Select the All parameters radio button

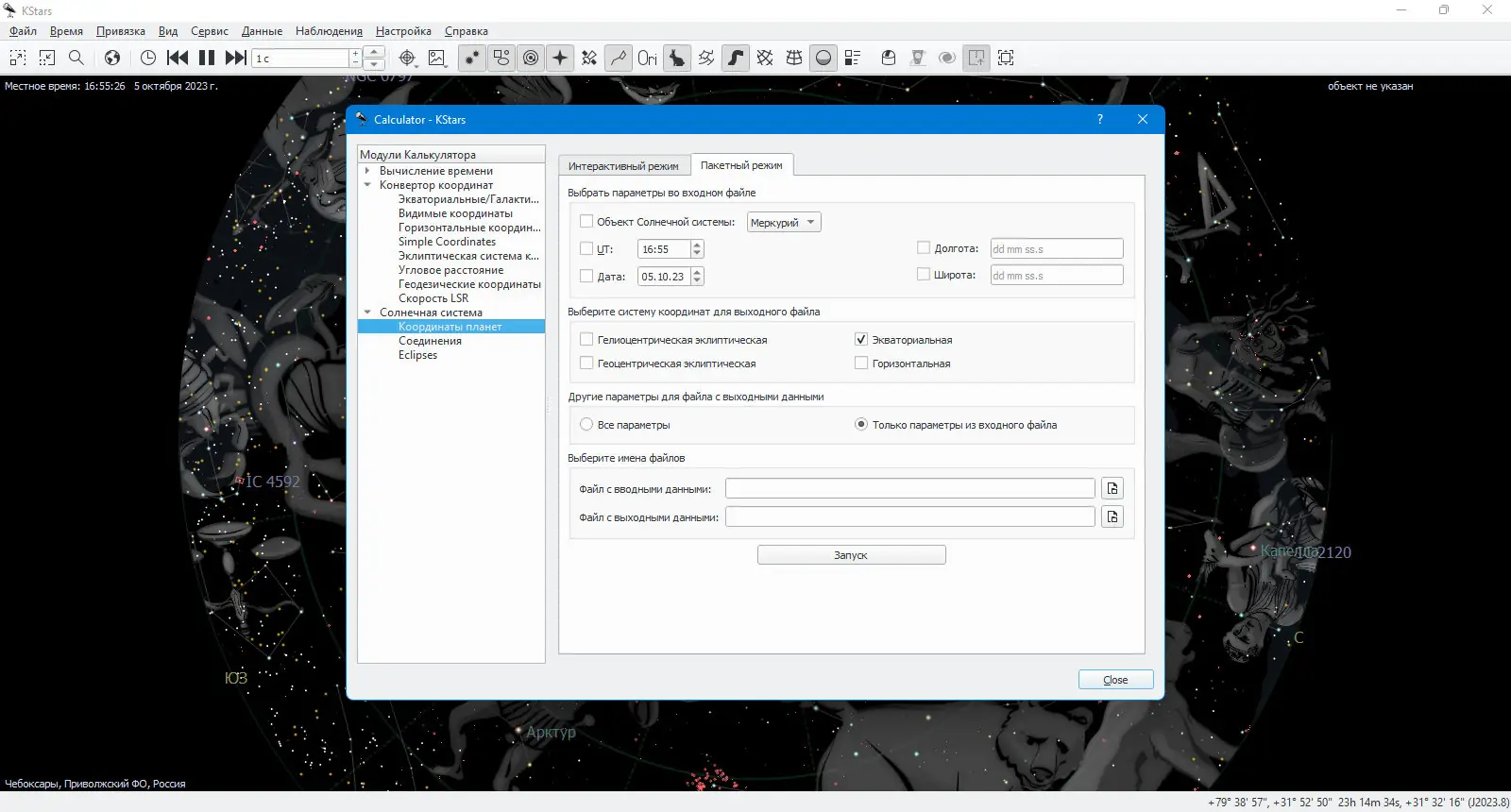[586, 425]
